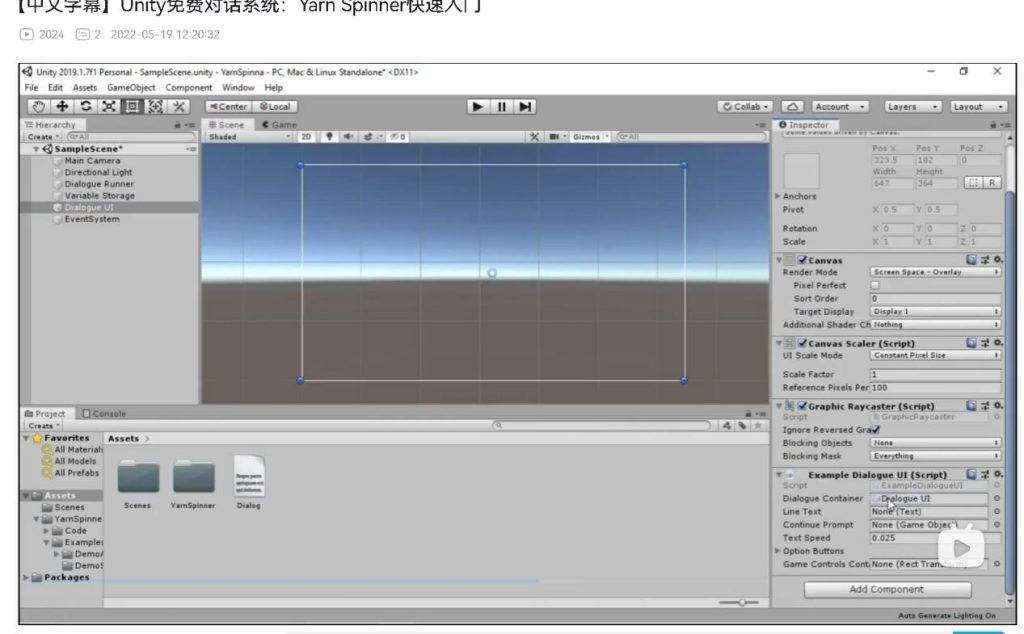This screenshot has width=1024, height=634.
Task: Select the combined Transform tool
Action: (x=155, y=106)
